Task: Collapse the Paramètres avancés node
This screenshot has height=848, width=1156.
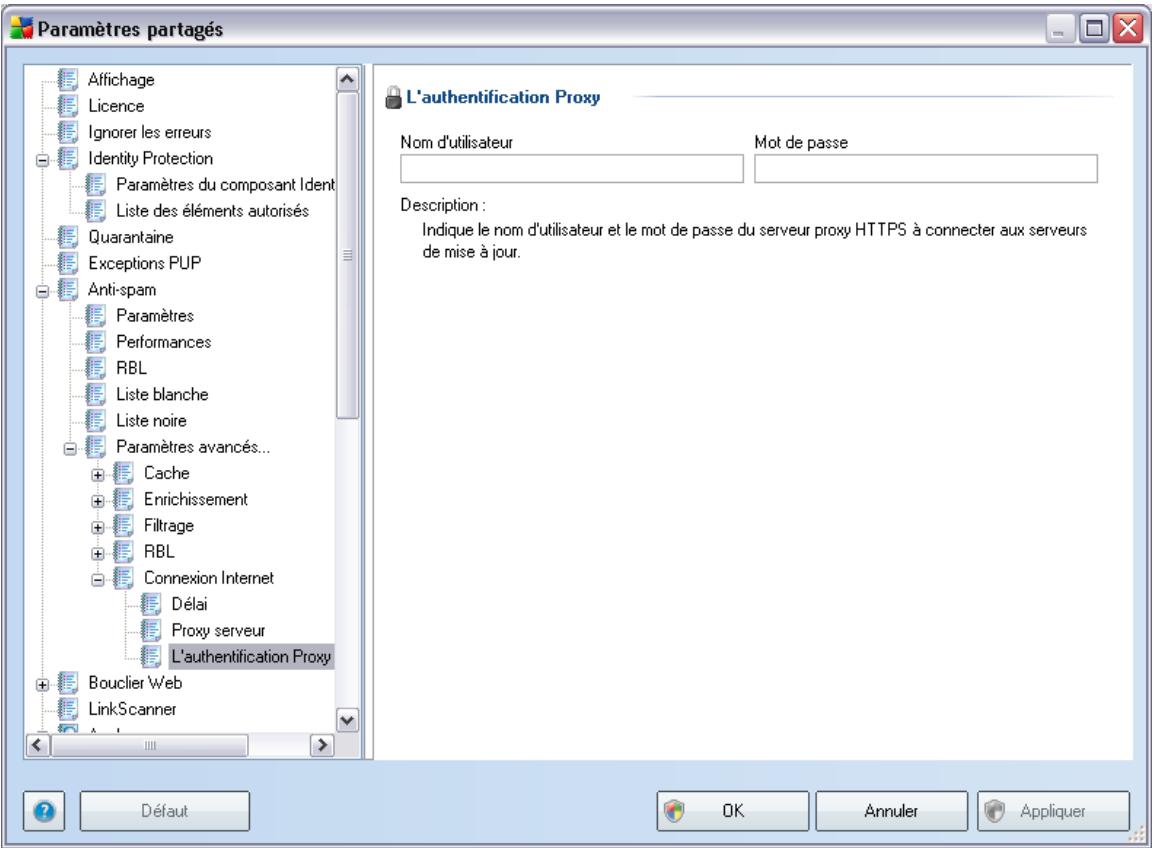Action: point(70,448)
